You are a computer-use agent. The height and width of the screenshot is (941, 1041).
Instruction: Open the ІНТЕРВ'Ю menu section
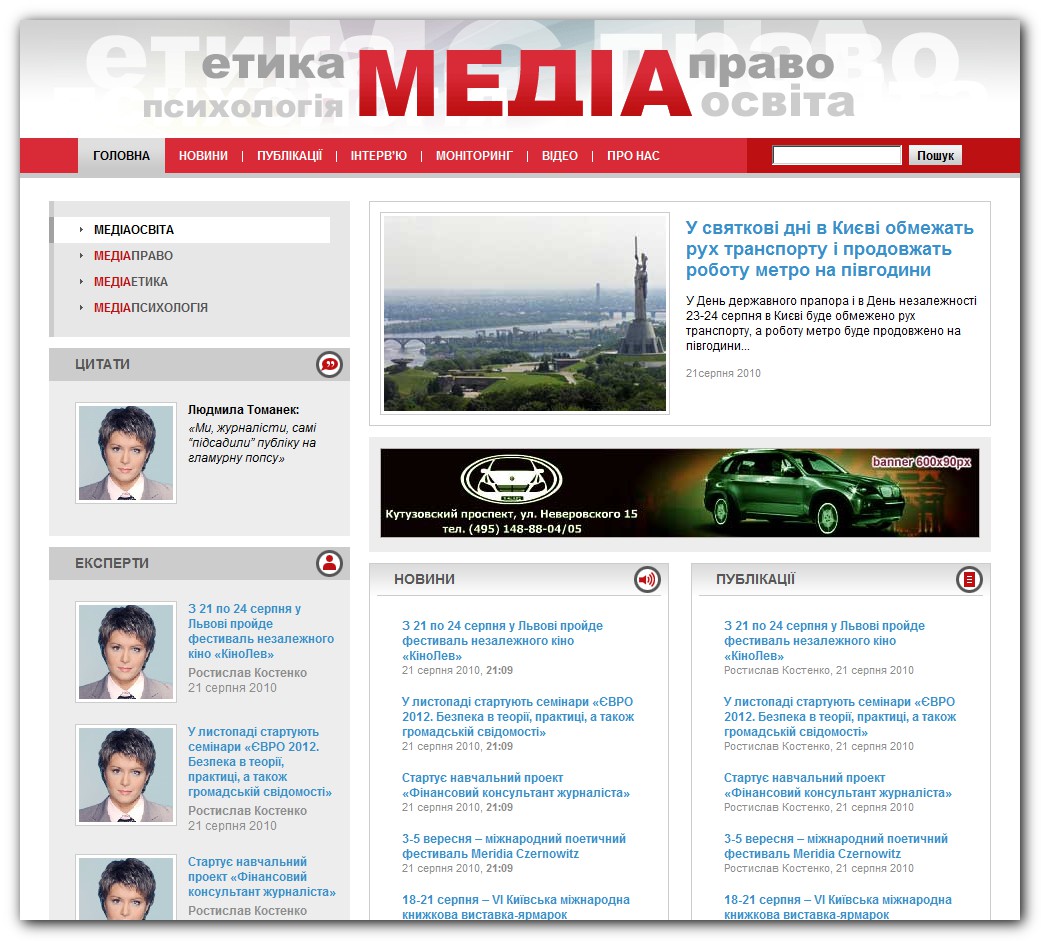pos(382,155)
